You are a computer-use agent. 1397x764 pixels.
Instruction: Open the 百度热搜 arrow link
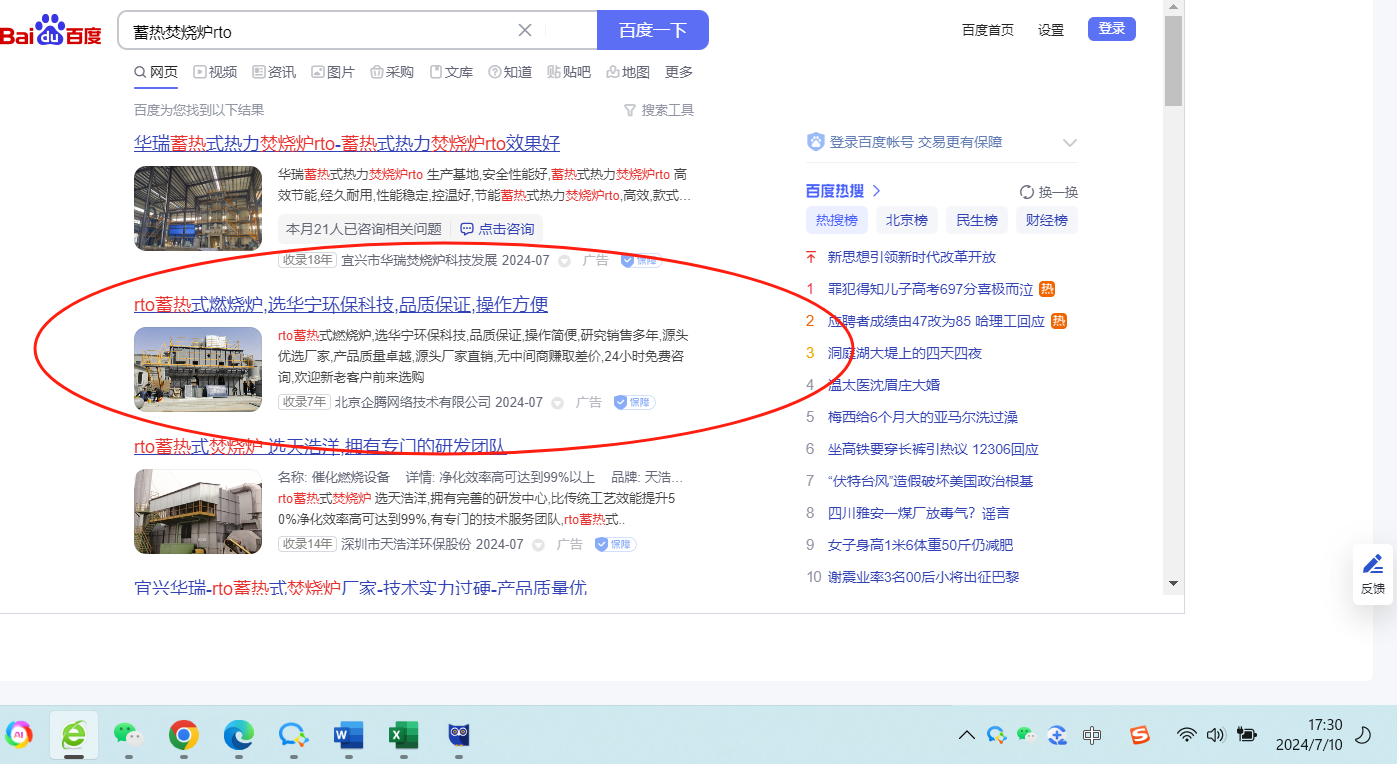click(876, 191)
